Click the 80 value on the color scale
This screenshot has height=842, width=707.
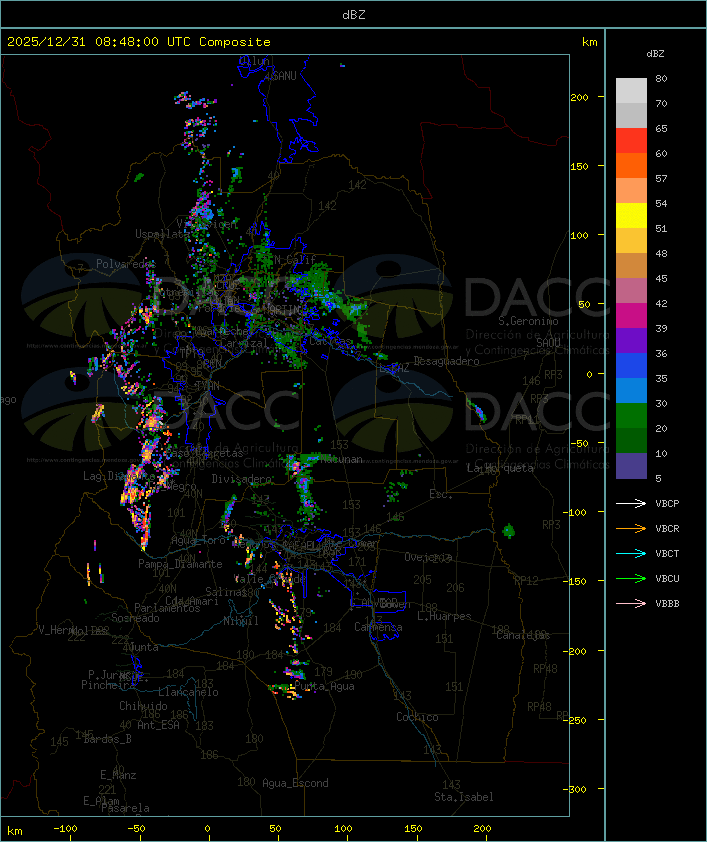click(x=661, y=78)
